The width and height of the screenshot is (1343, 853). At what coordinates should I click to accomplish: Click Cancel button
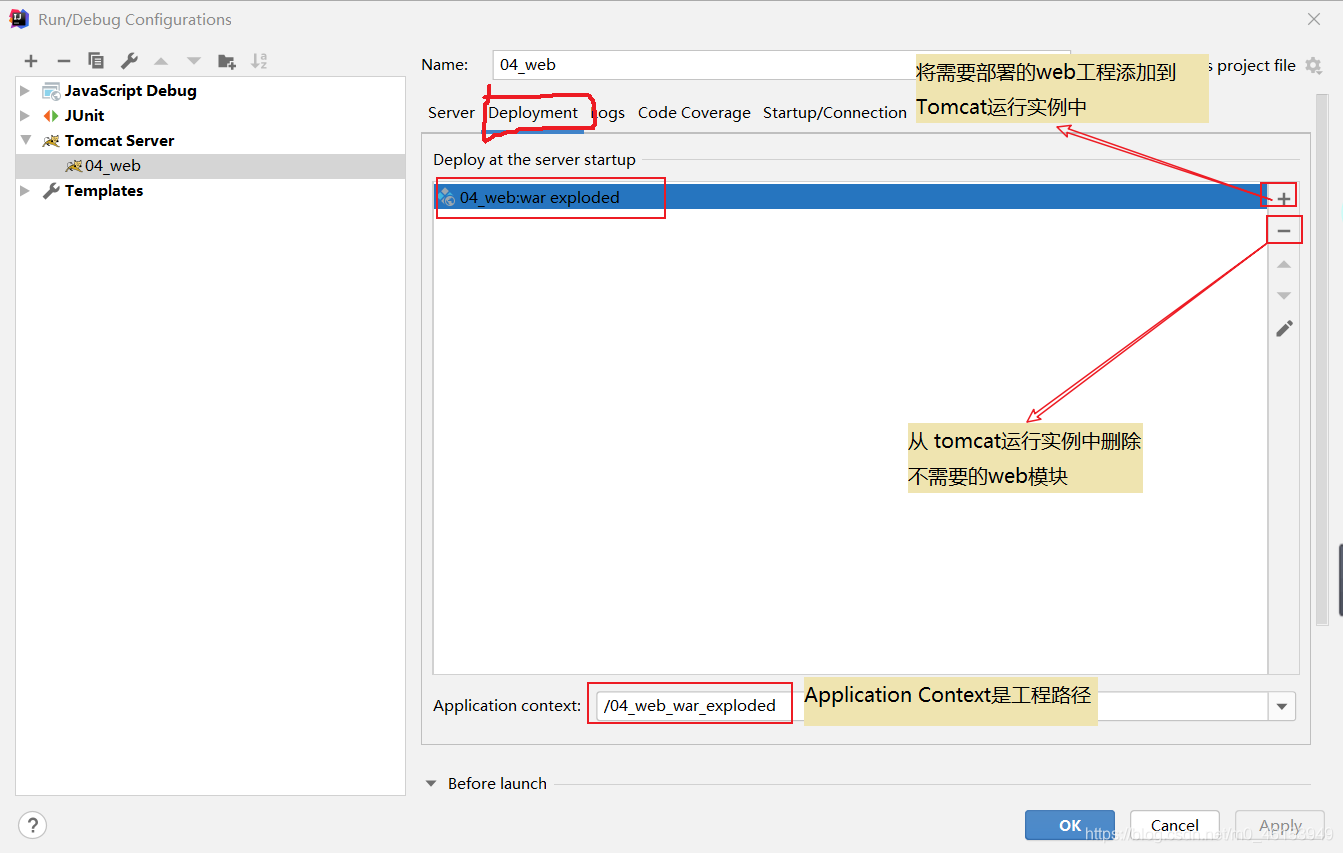click(x=1175, y=825)
